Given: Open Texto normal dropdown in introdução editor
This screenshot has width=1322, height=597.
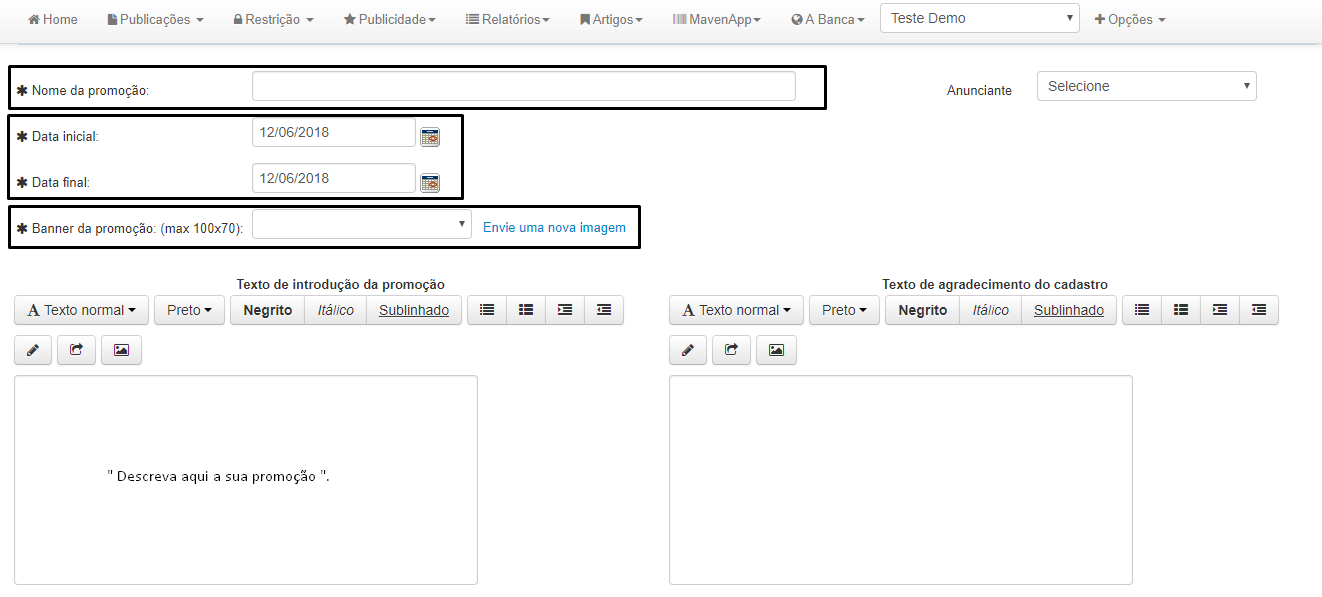Looking at the screenshot, I should [81, 310].
